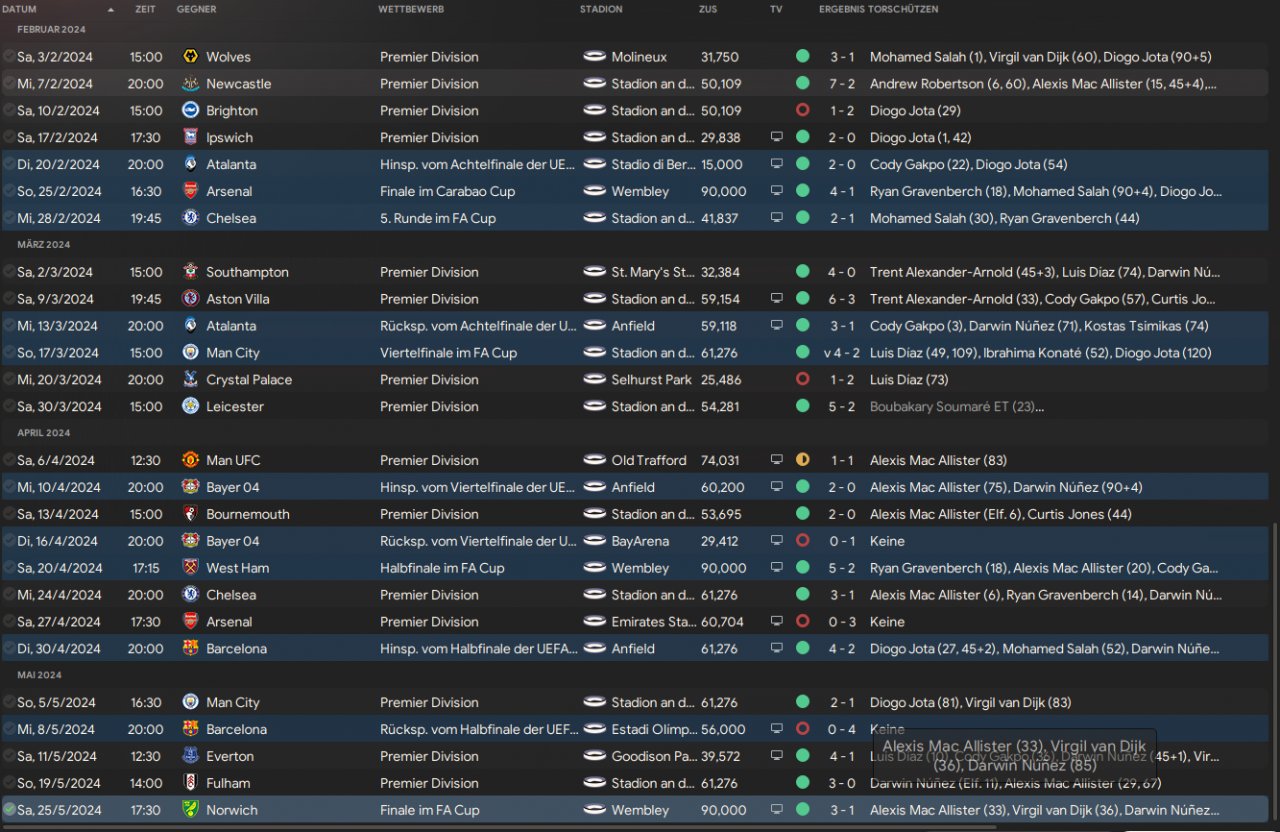This screenshot has height=832, width=1280.
Task: Open the 7 - 2 result against Newcastle
Action: [841, 84]
